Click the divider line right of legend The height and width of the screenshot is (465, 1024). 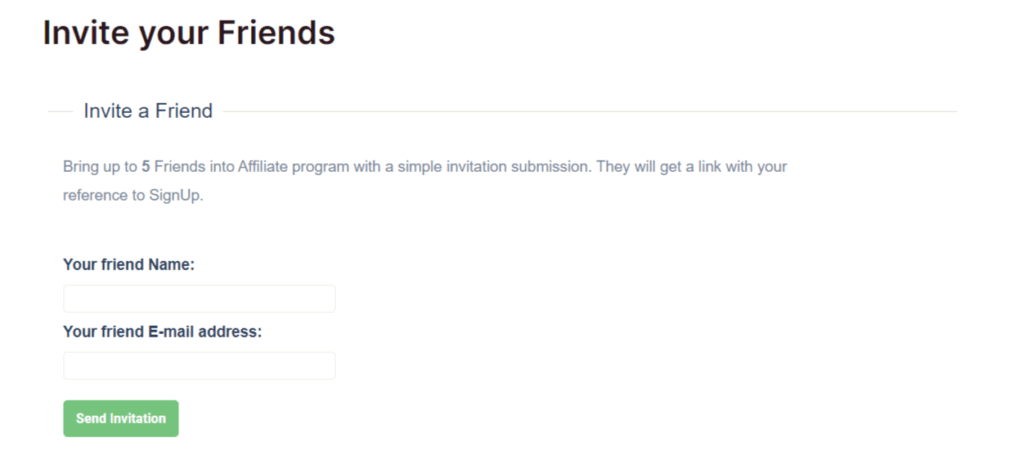click(590, 111)
